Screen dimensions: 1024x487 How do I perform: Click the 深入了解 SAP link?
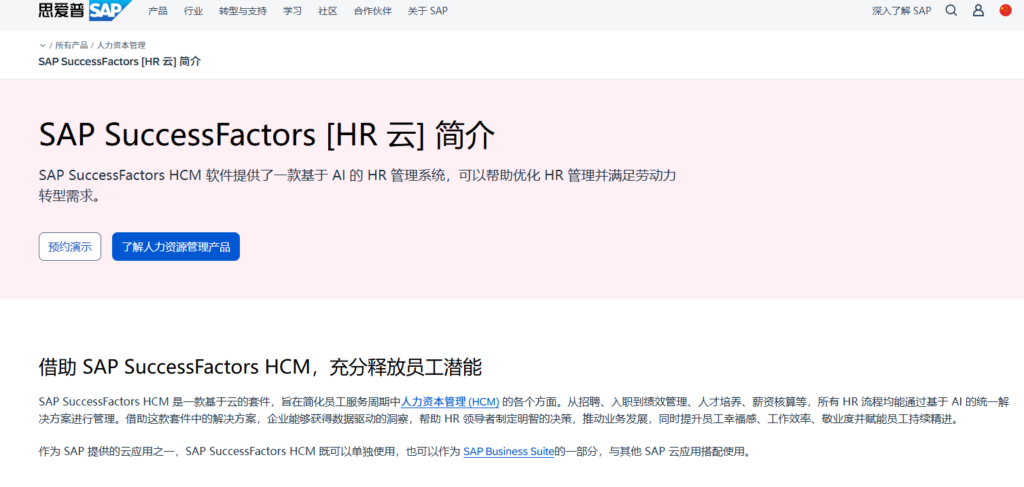coord(902,11)
